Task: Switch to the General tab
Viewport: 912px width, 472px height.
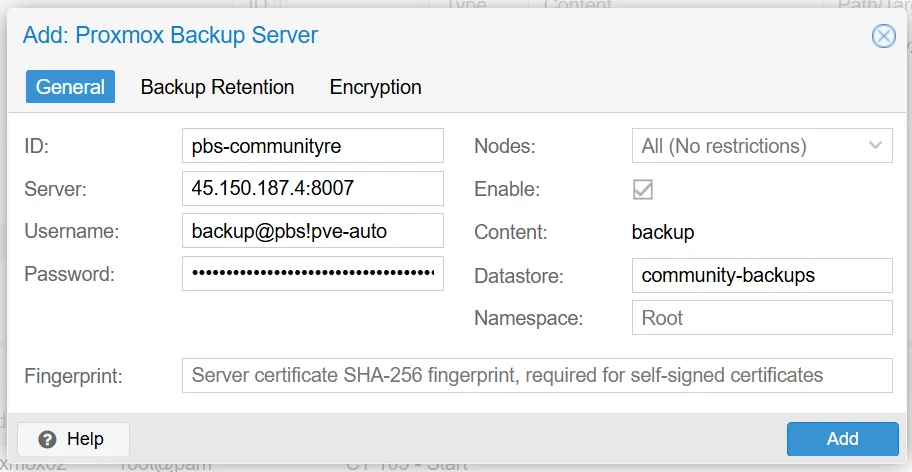Action: point(70,87)
